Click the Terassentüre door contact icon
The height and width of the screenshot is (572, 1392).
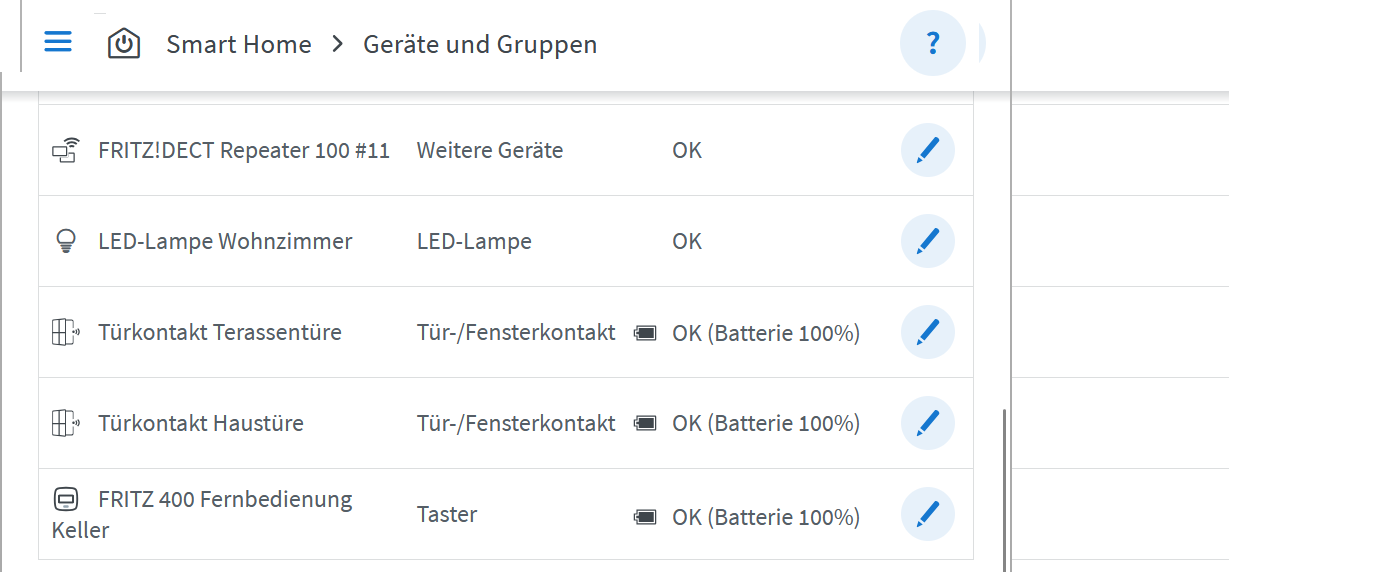[65, 332]
